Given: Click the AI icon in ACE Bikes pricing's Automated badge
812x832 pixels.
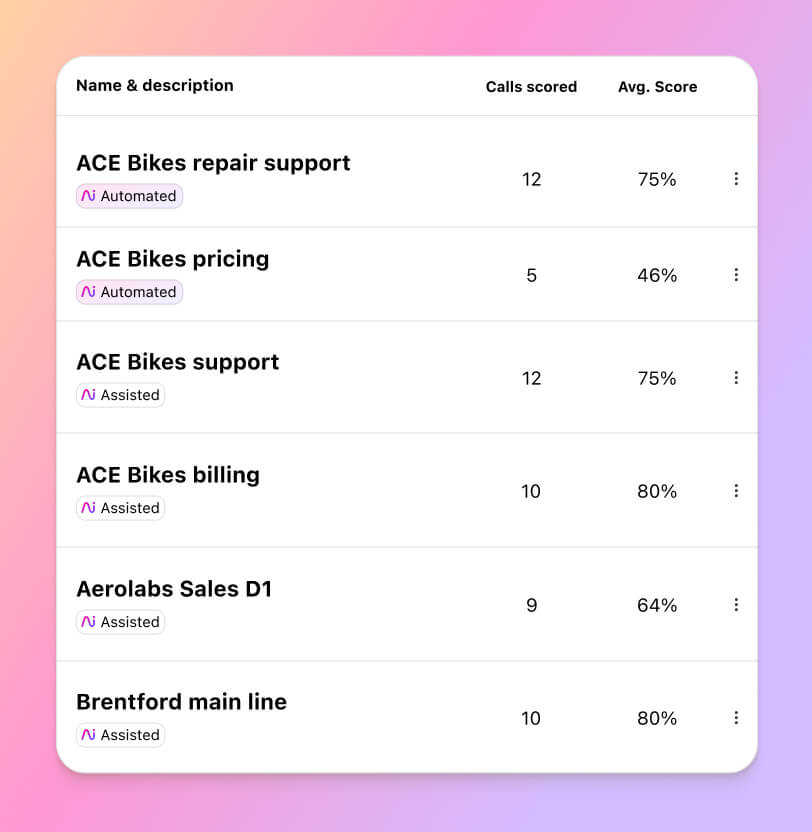Looking at the screenshot, I should [89, 292].
